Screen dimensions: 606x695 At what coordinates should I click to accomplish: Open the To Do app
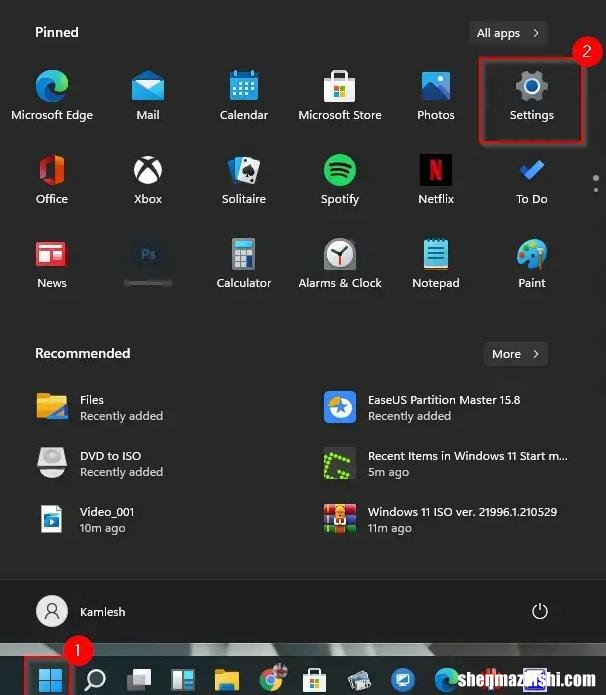pos(532,180)
